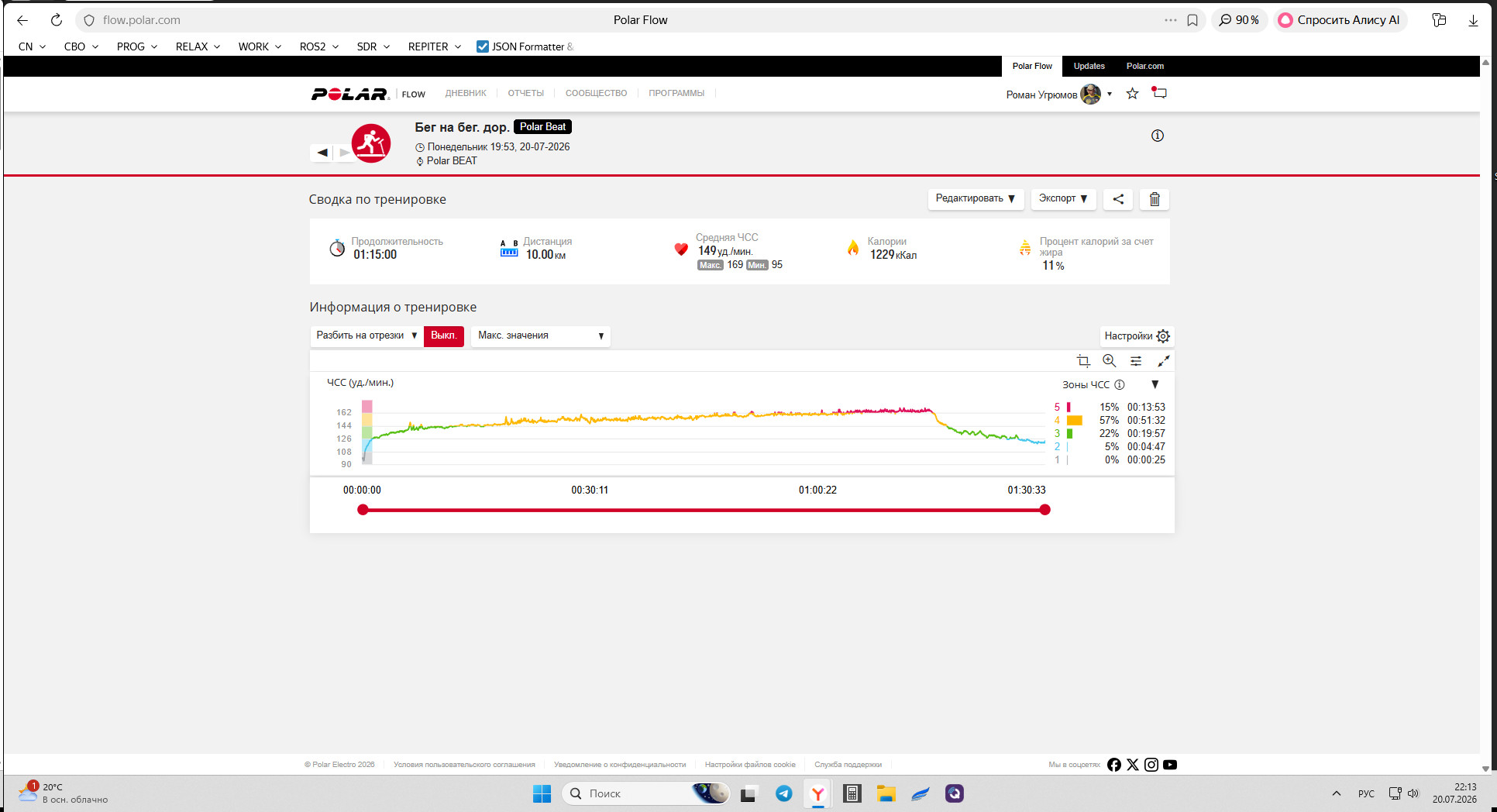Open the Windows Start menu
This screenshot has width=1497, height=812.
pos(542,793)
